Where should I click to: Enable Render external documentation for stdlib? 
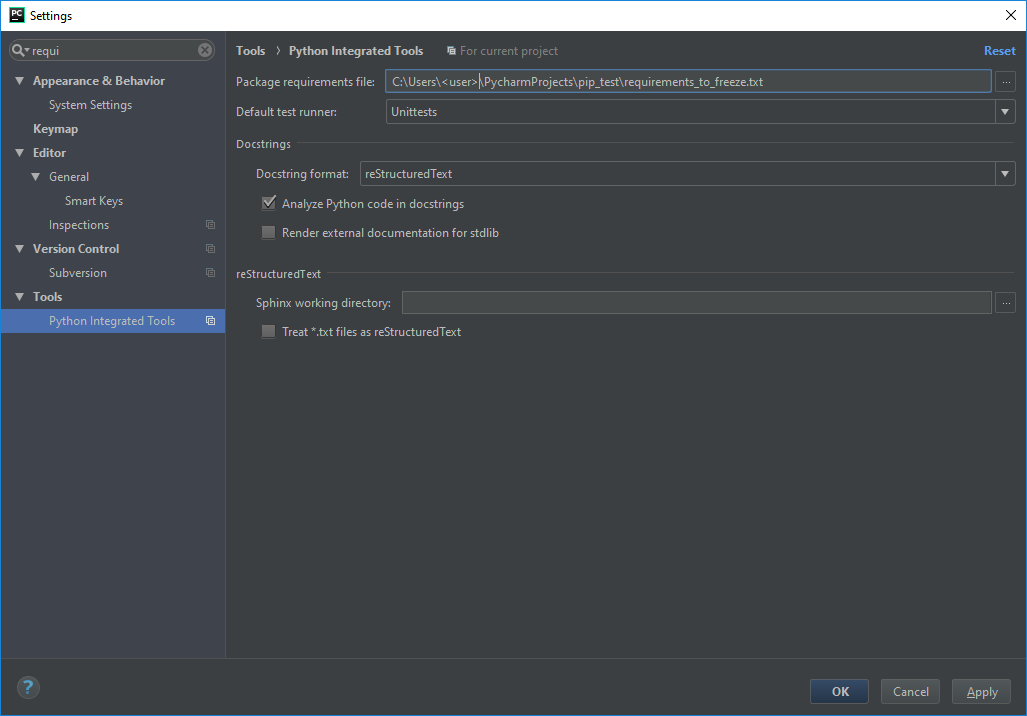[268, 232]
